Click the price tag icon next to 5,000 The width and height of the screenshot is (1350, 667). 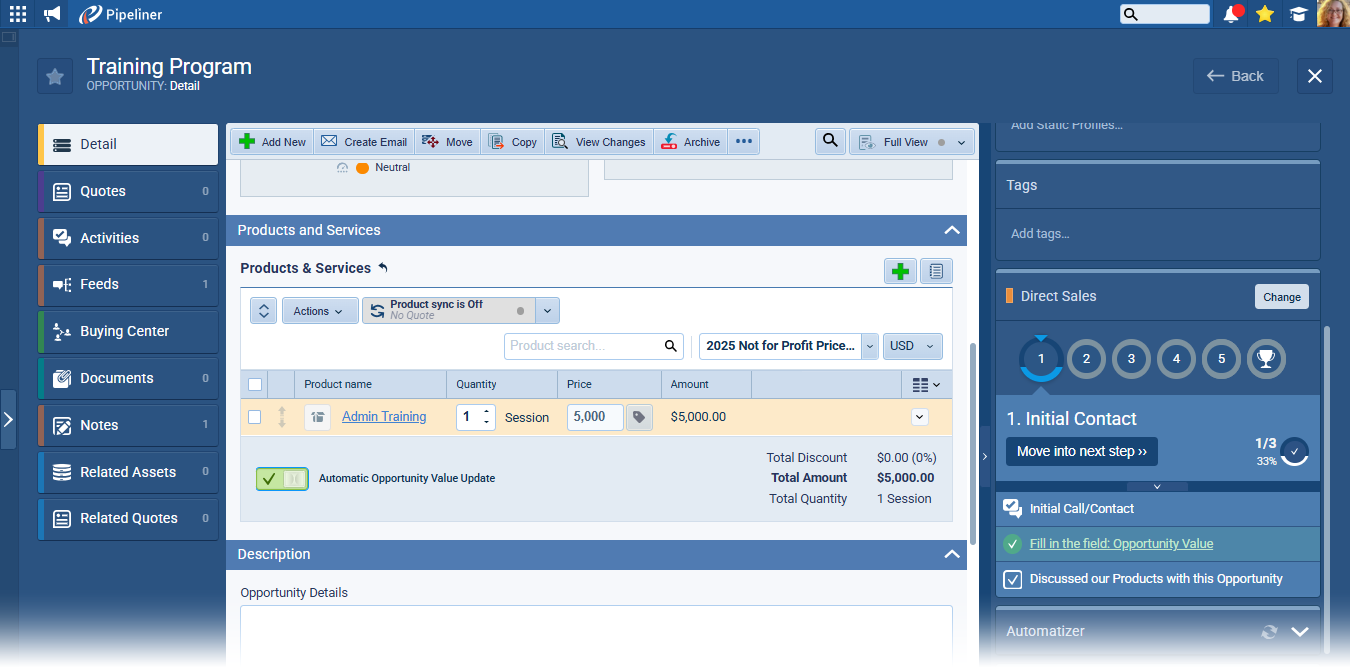639,417
